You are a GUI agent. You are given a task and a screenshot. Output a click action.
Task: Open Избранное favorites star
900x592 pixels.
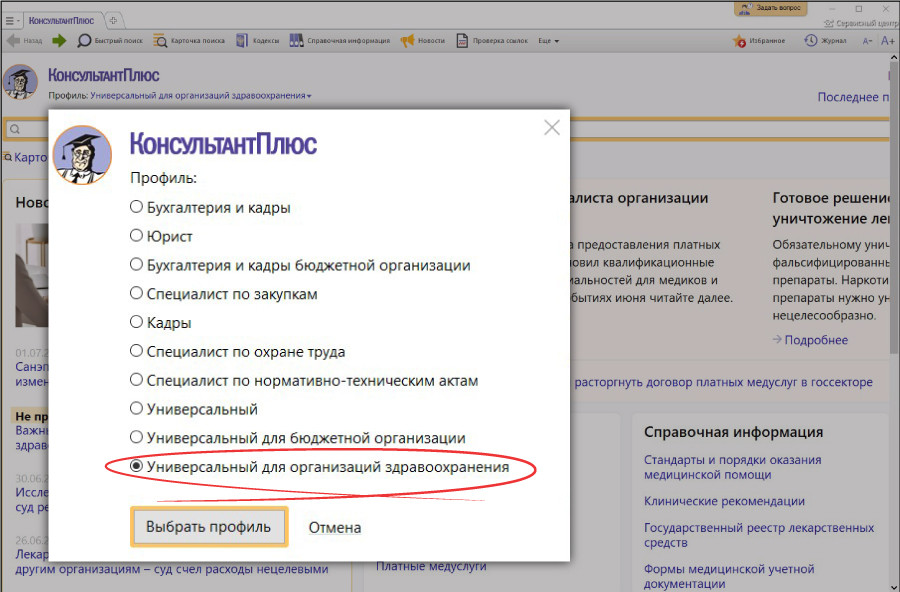click(759, 41)
